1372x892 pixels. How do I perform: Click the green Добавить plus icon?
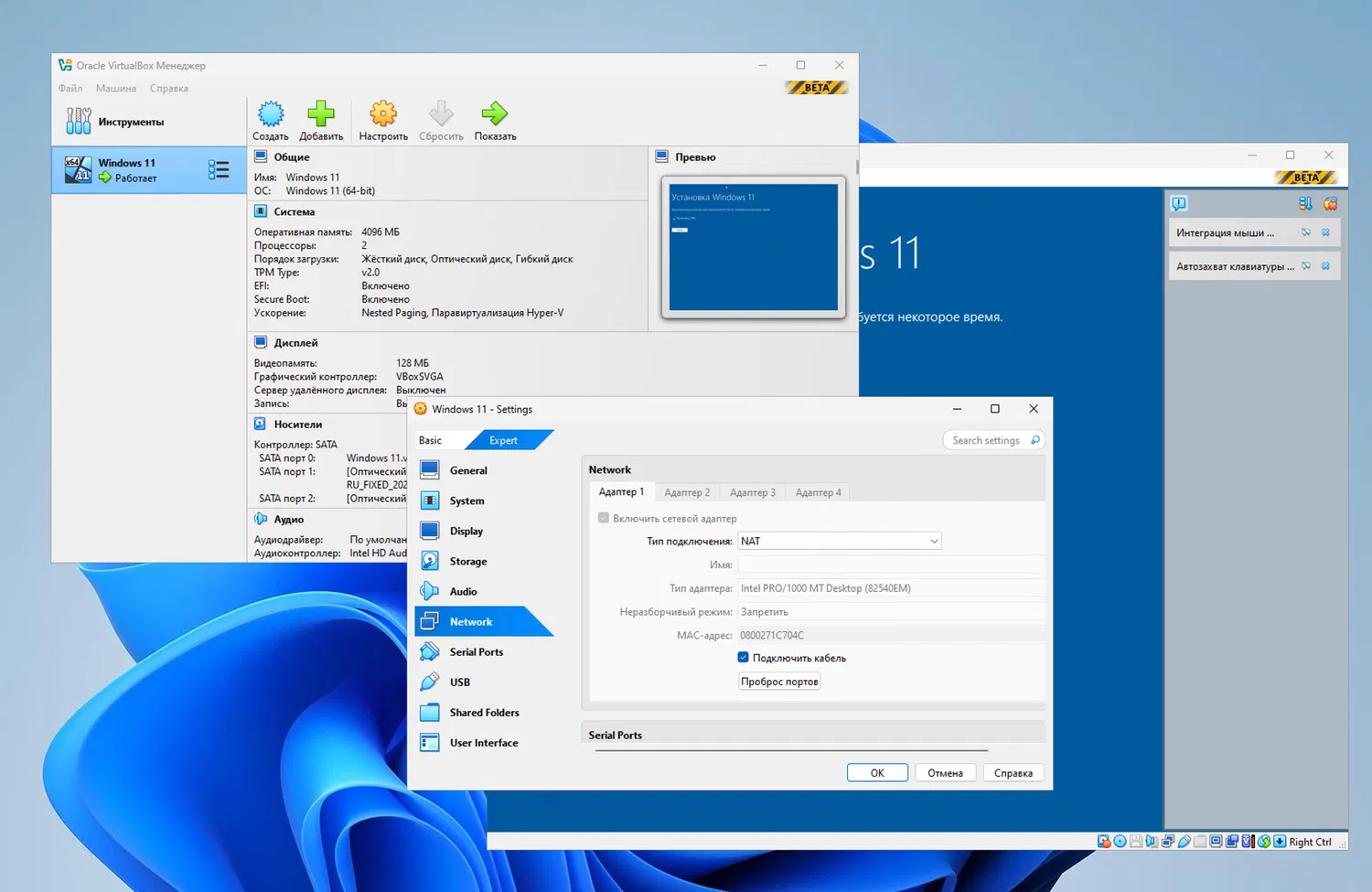(321, 114)
